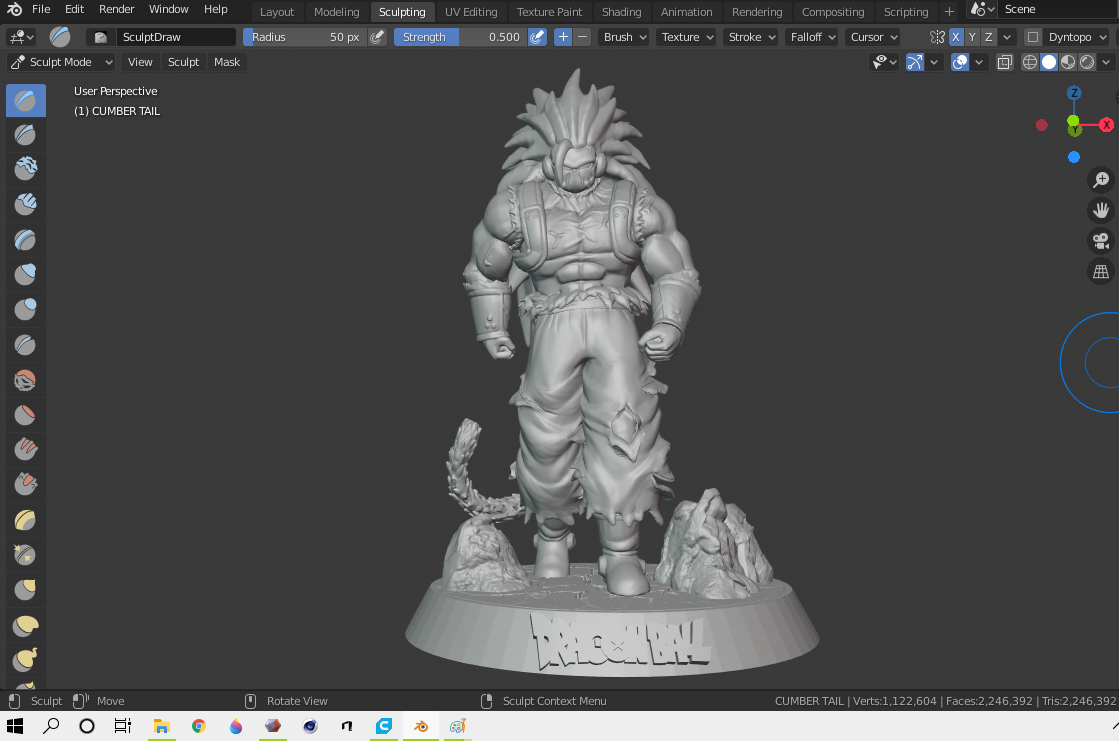
Task: Switch to the UV Editing workspace tab
Action: (470, 12)
